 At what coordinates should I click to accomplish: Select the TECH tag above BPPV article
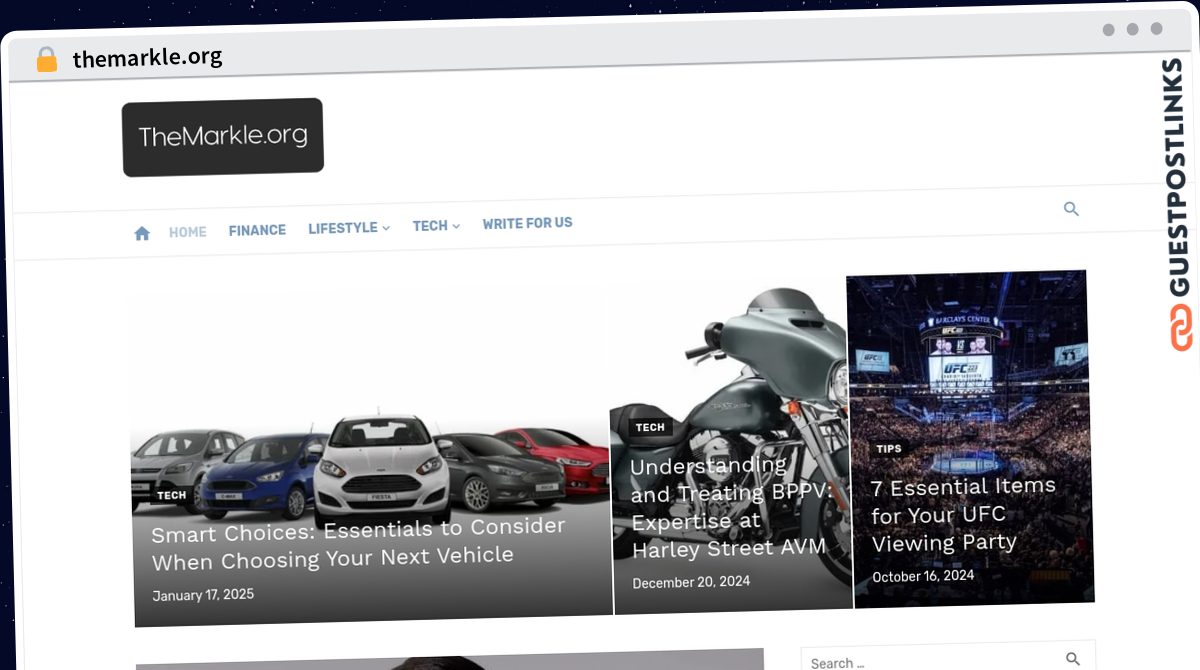coord(650,427)
